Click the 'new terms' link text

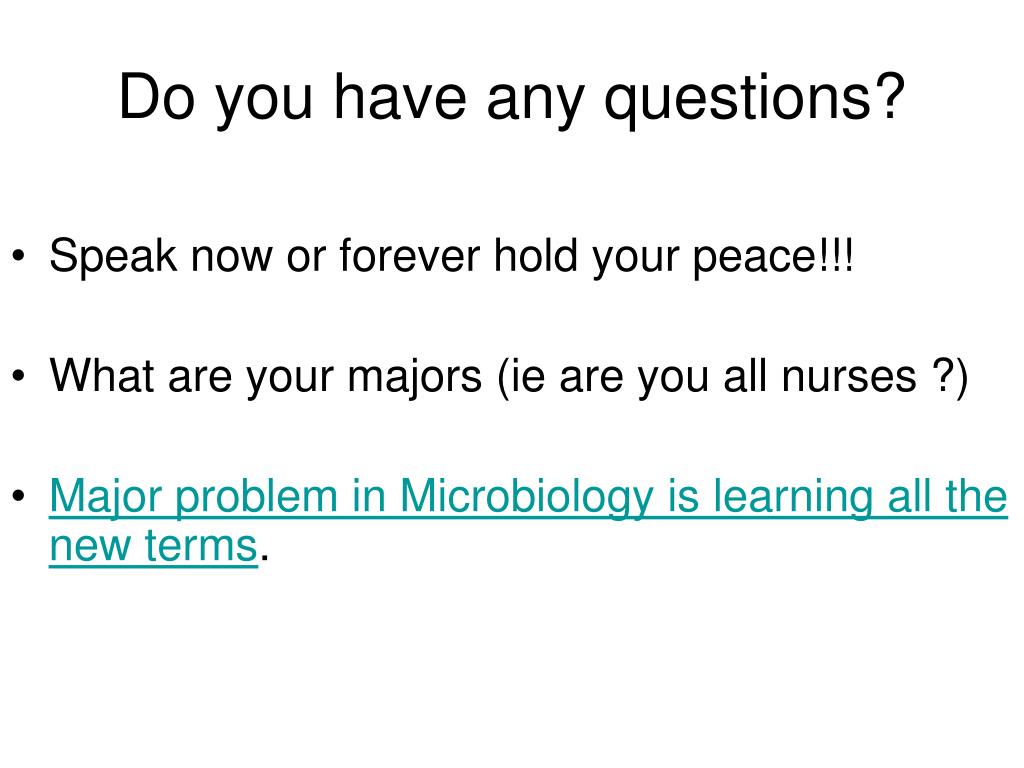point(153,545)
